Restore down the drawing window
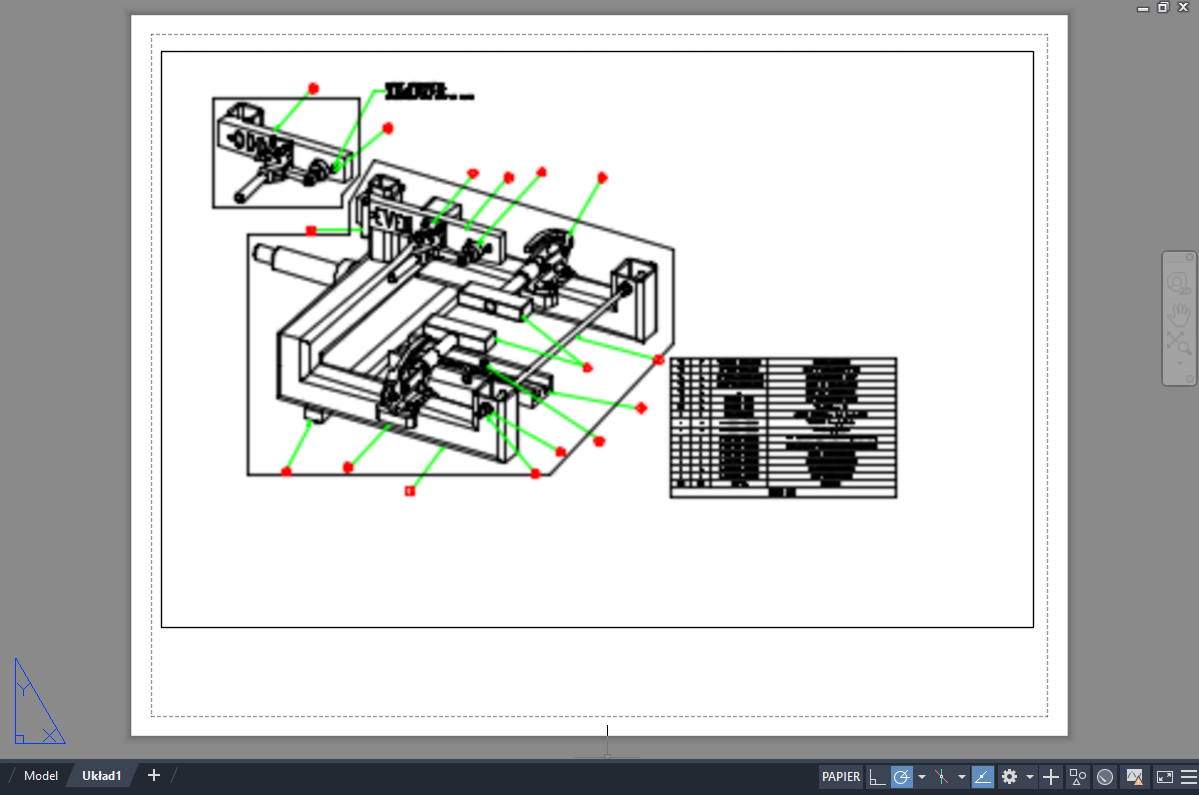 (1163, 7)
